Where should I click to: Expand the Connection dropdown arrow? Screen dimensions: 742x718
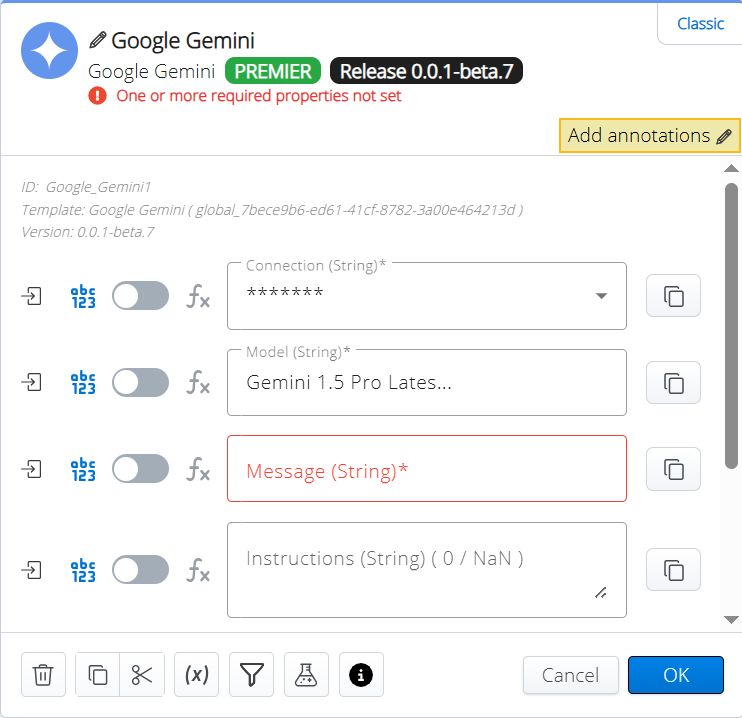click(602, 296)
